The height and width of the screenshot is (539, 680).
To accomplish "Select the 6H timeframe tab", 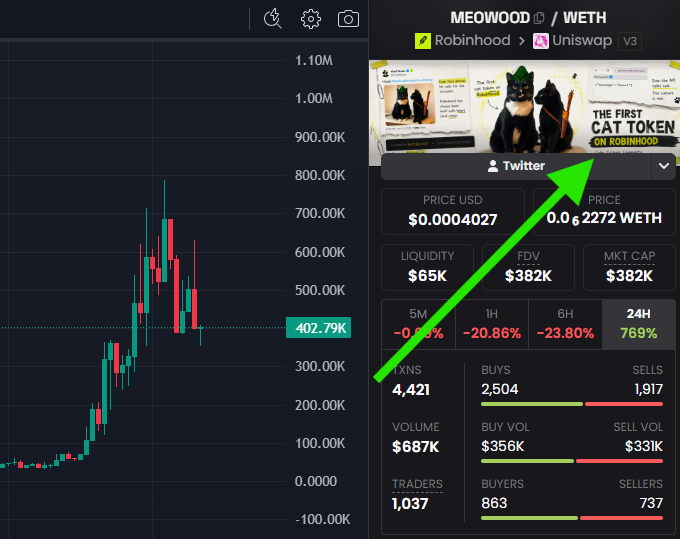I will pos(565,324).
